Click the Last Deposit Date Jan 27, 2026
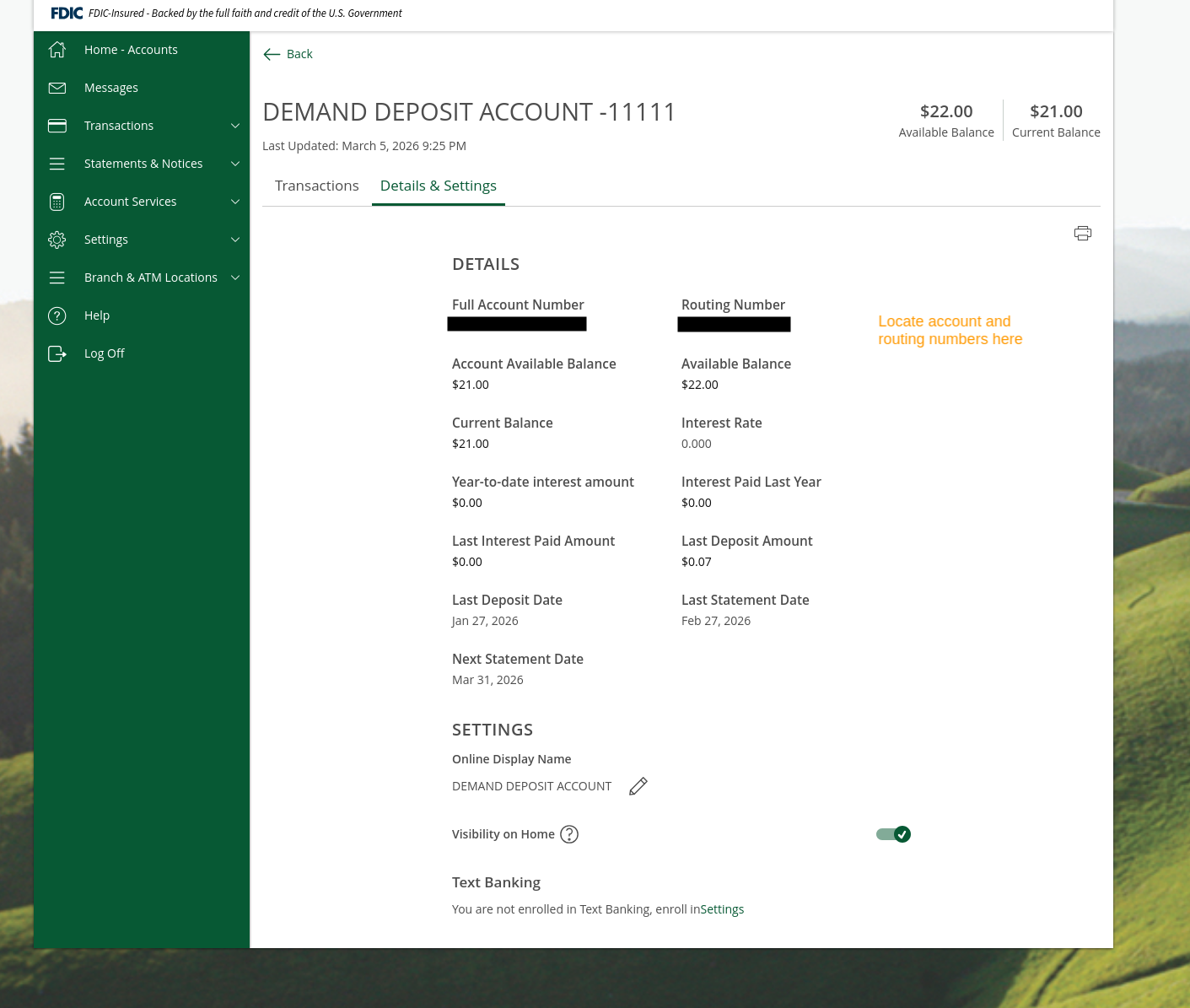Viewport: 1190px width, 1008px height. tap(485, 621)
